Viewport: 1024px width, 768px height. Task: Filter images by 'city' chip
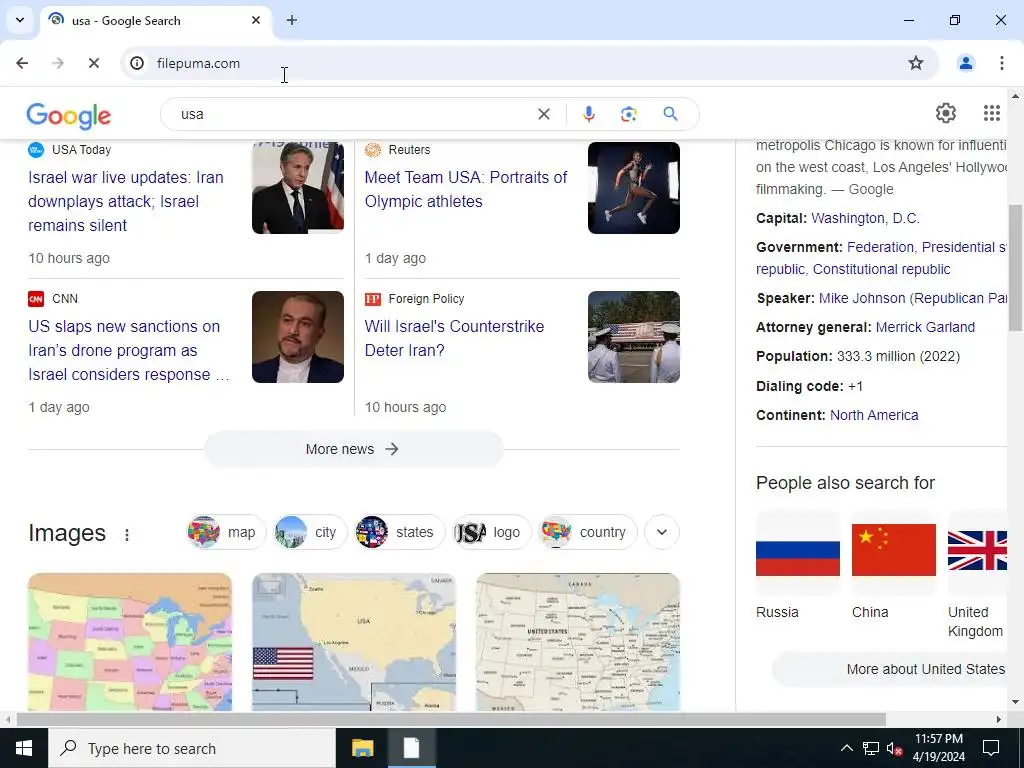point(310,532)
